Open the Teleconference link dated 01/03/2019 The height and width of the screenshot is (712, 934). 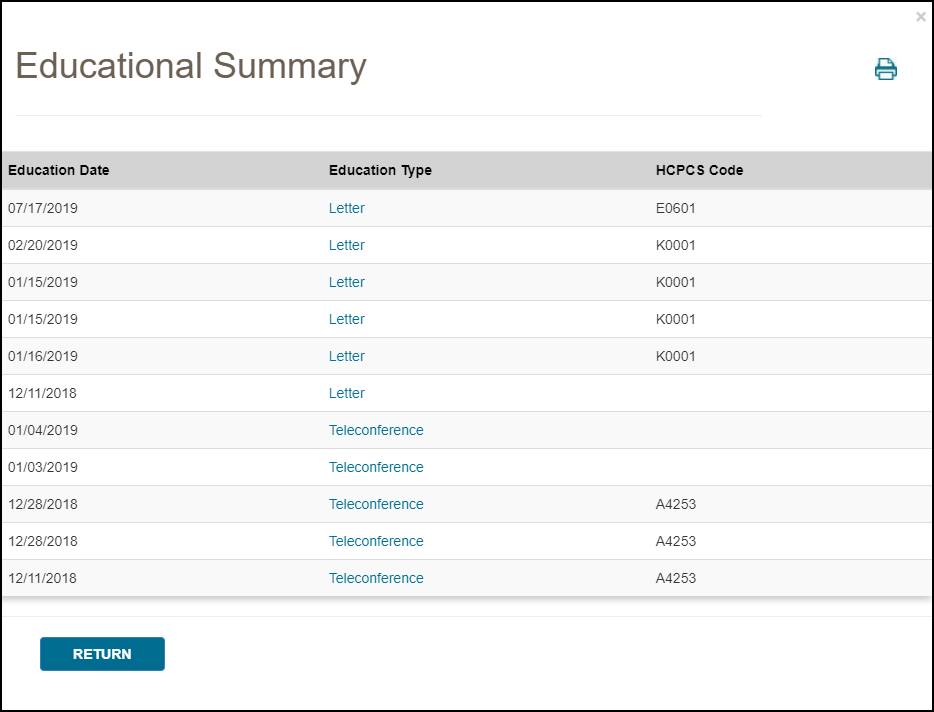point(376,467)
